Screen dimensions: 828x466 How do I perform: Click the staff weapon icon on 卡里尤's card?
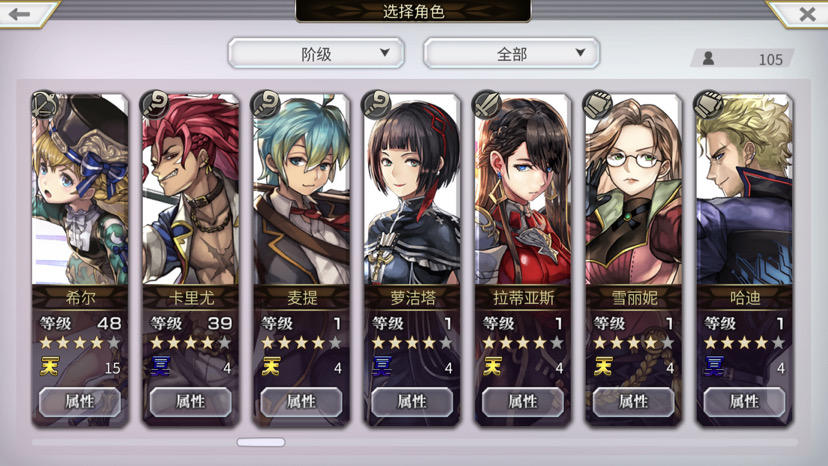coord(155,104)
